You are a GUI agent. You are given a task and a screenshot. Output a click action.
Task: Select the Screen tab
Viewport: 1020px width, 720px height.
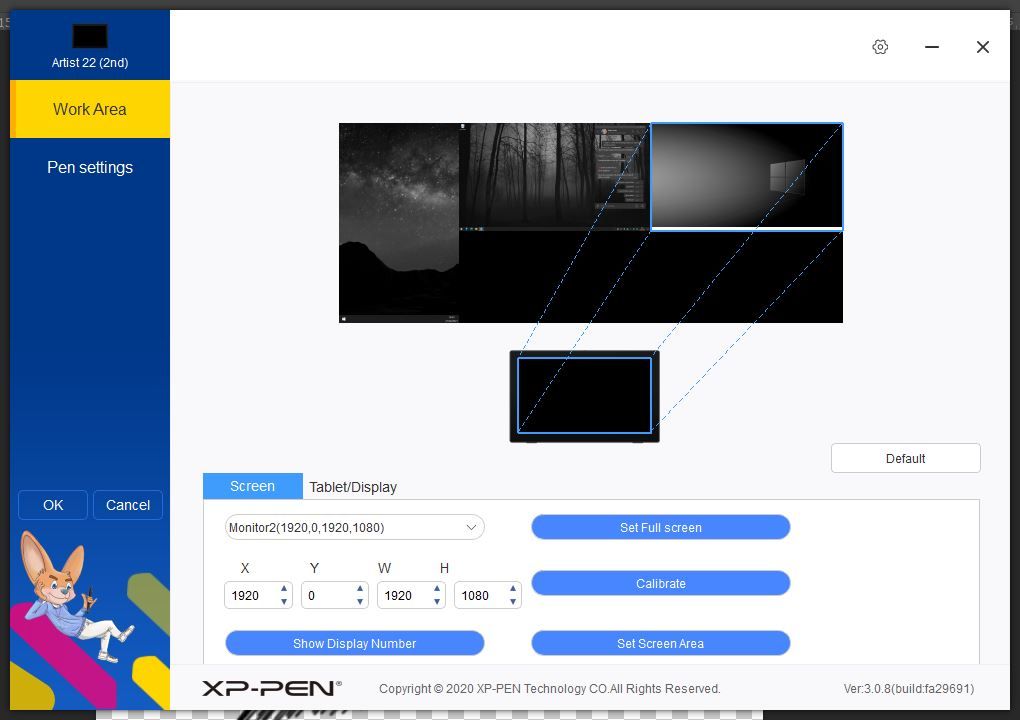tap(252, 486)
